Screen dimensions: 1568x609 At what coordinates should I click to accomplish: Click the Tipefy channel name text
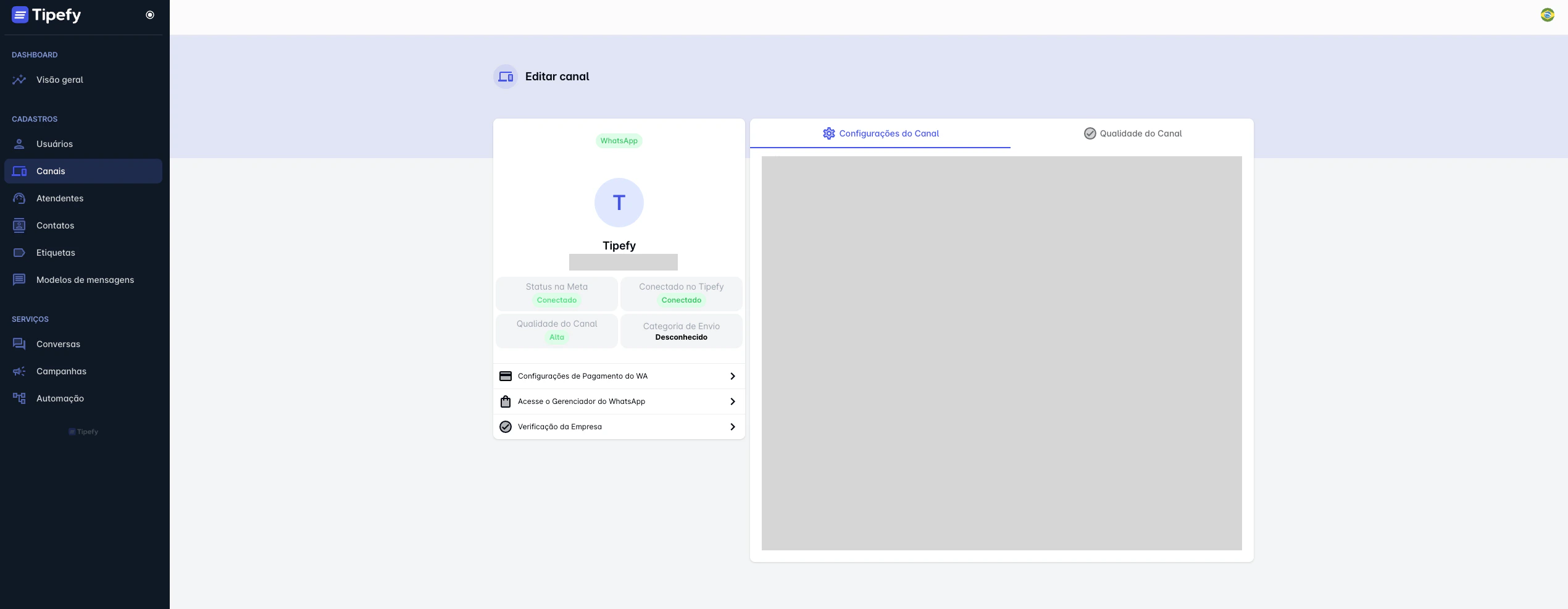(x=619, y=246)
